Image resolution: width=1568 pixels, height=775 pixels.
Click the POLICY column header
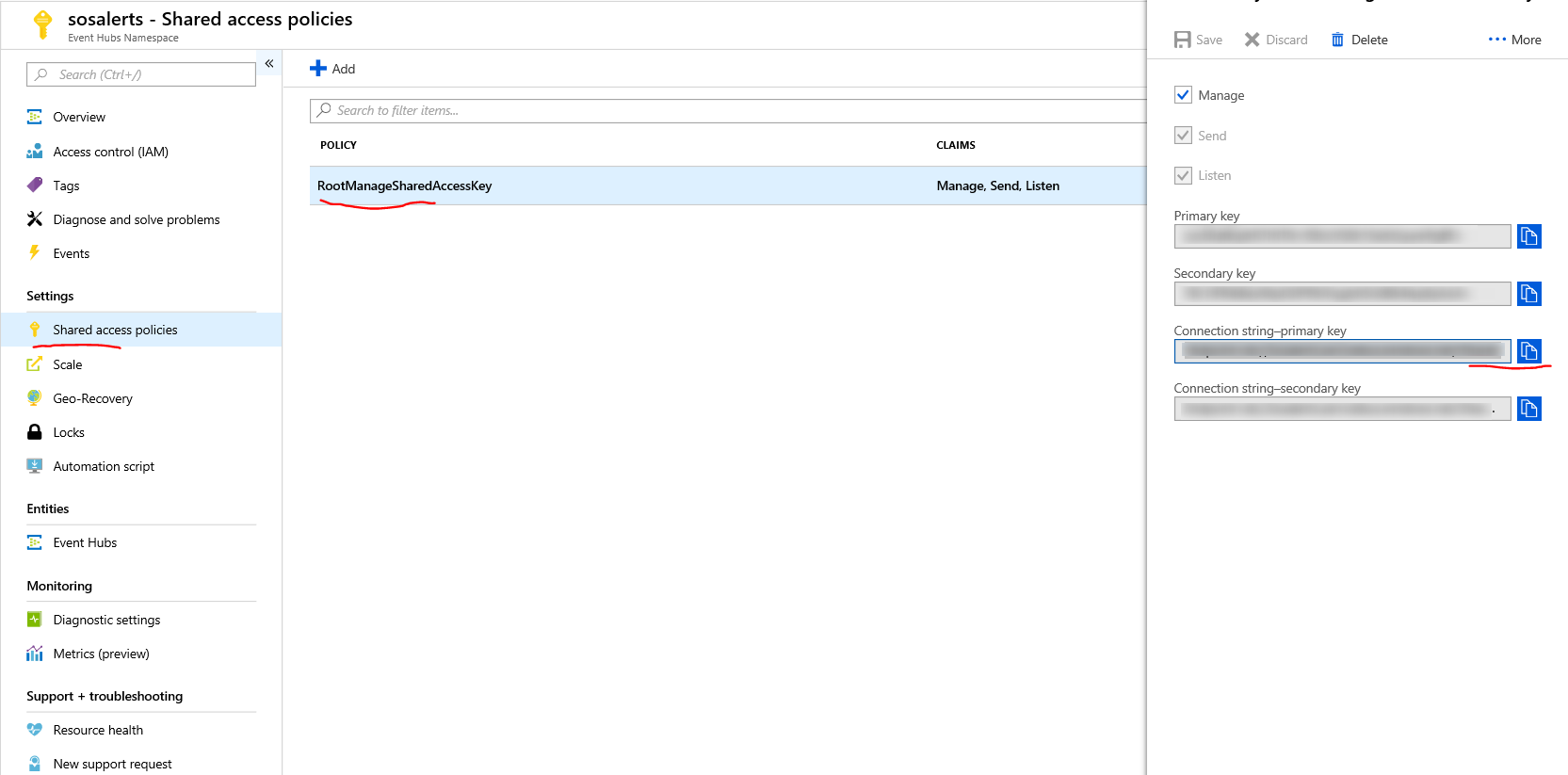[338, 145]
